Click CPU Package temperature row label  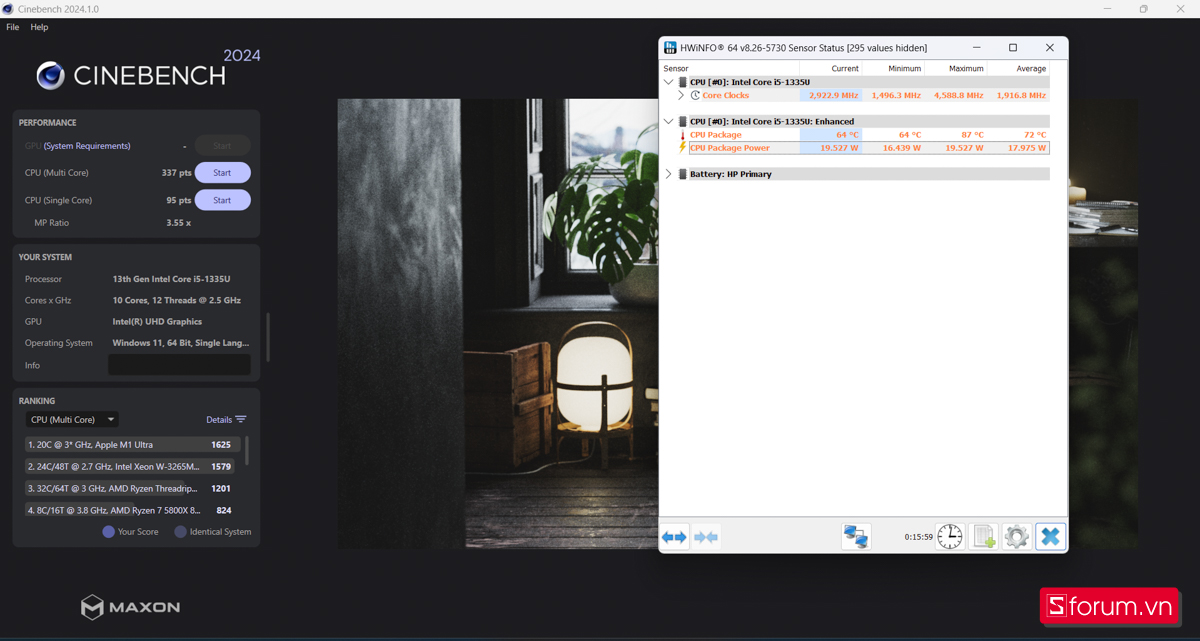pyautogui.click(x=716, y=135)
